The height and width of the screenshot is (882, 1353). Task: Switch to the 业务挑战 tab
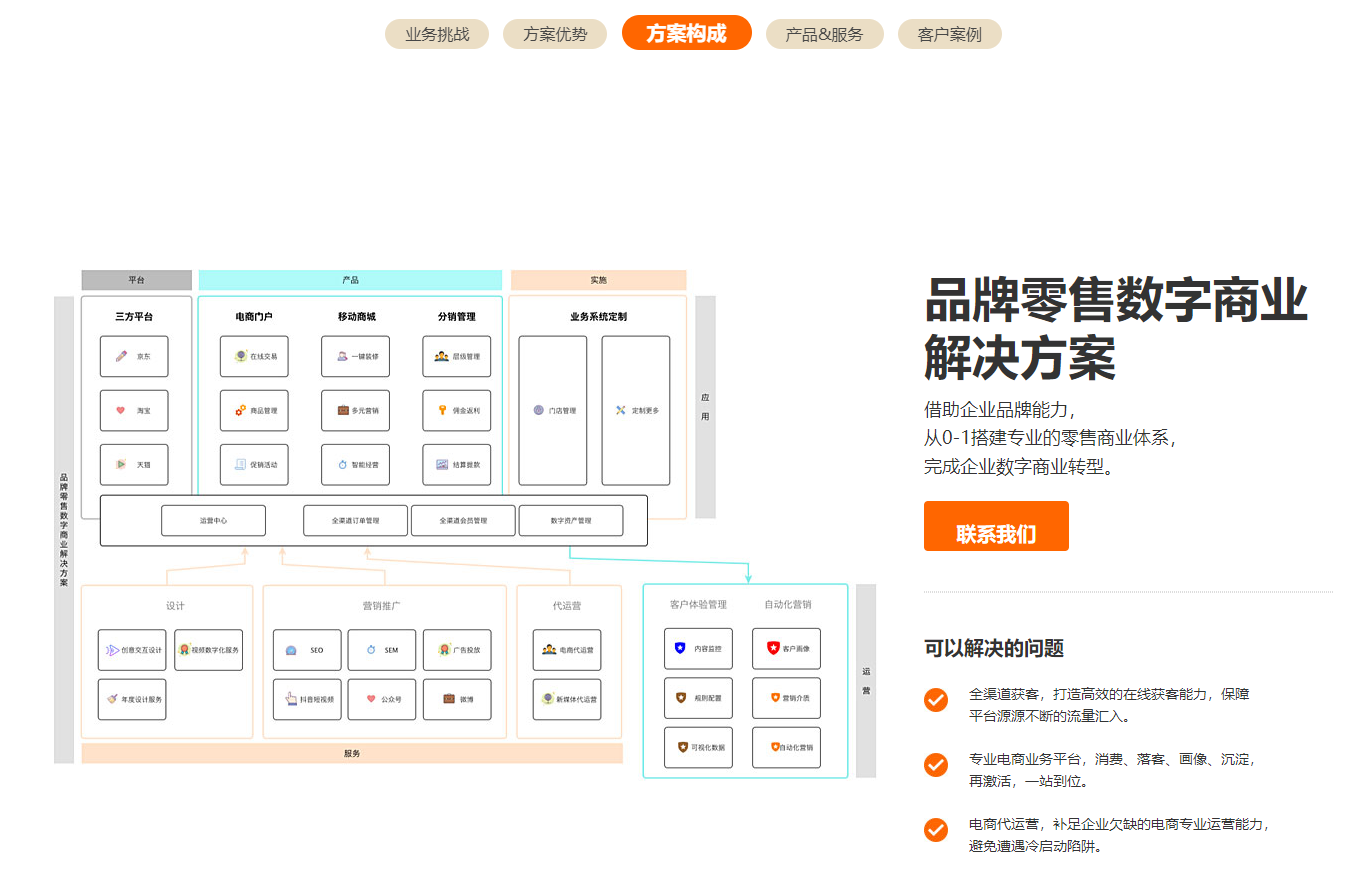[x=437, y=34]
